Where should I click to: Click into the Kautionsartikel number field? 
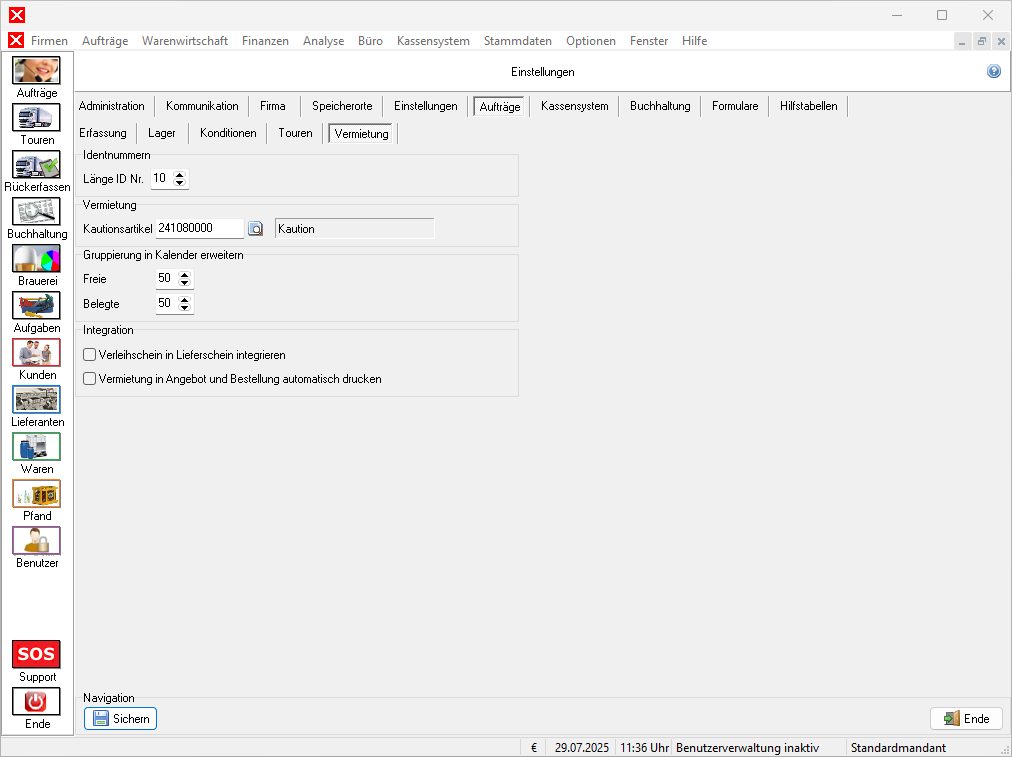pyautogui.click(x=199, y=229)
